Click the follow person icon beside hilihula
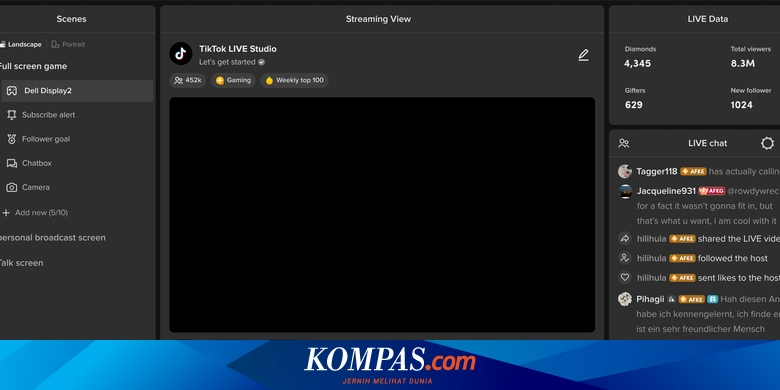780x390 pixels. click(x=624, y=258)
